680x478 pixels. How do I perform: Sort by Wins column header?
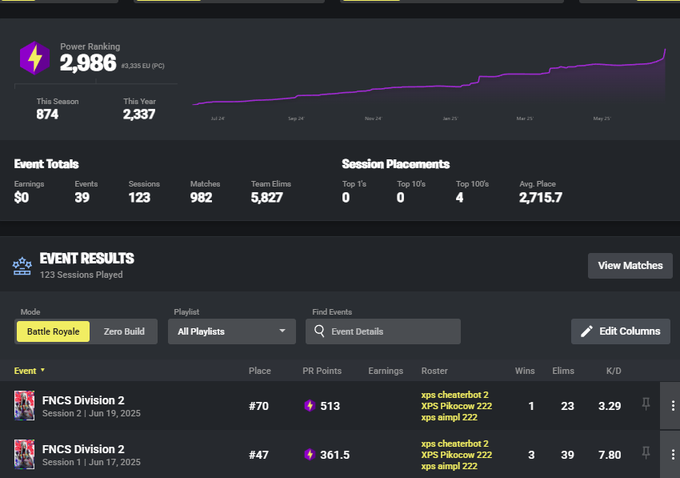(525, 371)
